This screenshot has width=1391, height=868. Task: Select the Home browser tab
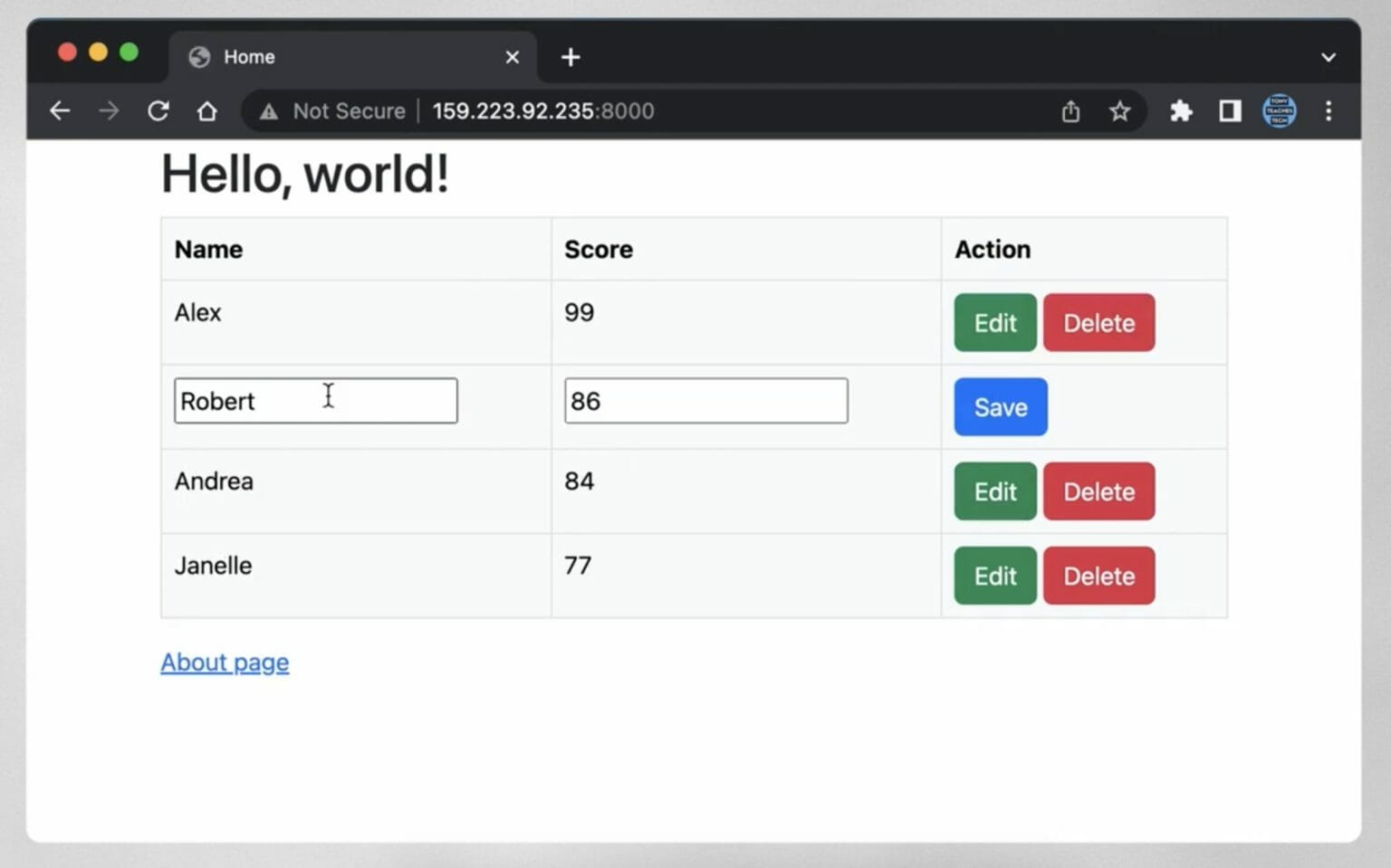(353, 57)
